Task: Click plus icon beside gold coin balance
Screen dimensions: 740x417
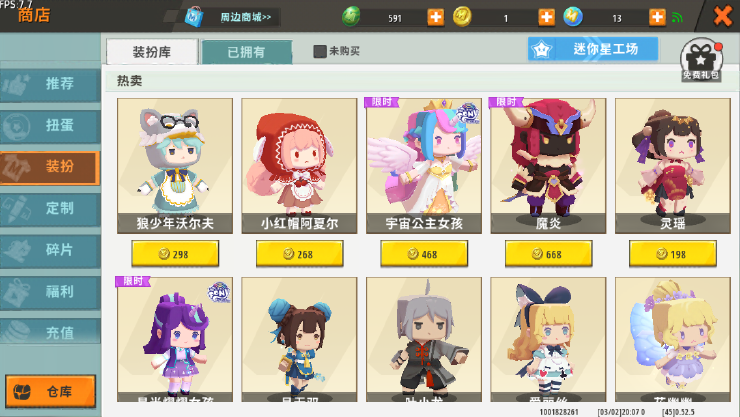Action: 547,17
